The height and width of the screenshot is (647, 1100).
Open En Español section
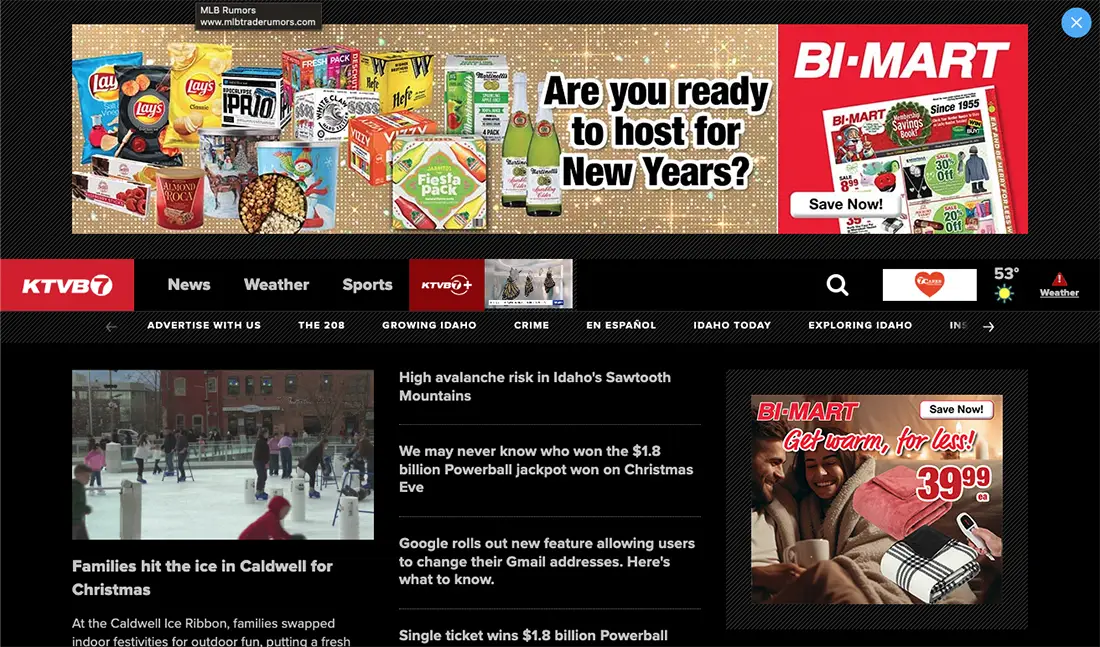click(622, 326)
